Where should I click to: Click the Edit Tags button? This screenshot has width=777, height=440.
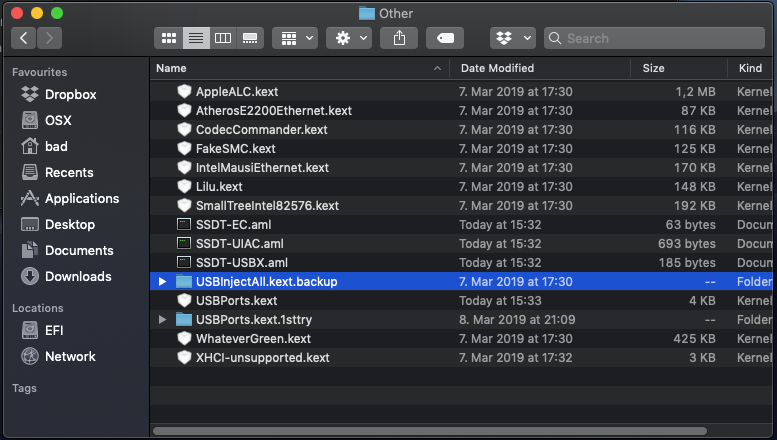(x=445, y=38)
